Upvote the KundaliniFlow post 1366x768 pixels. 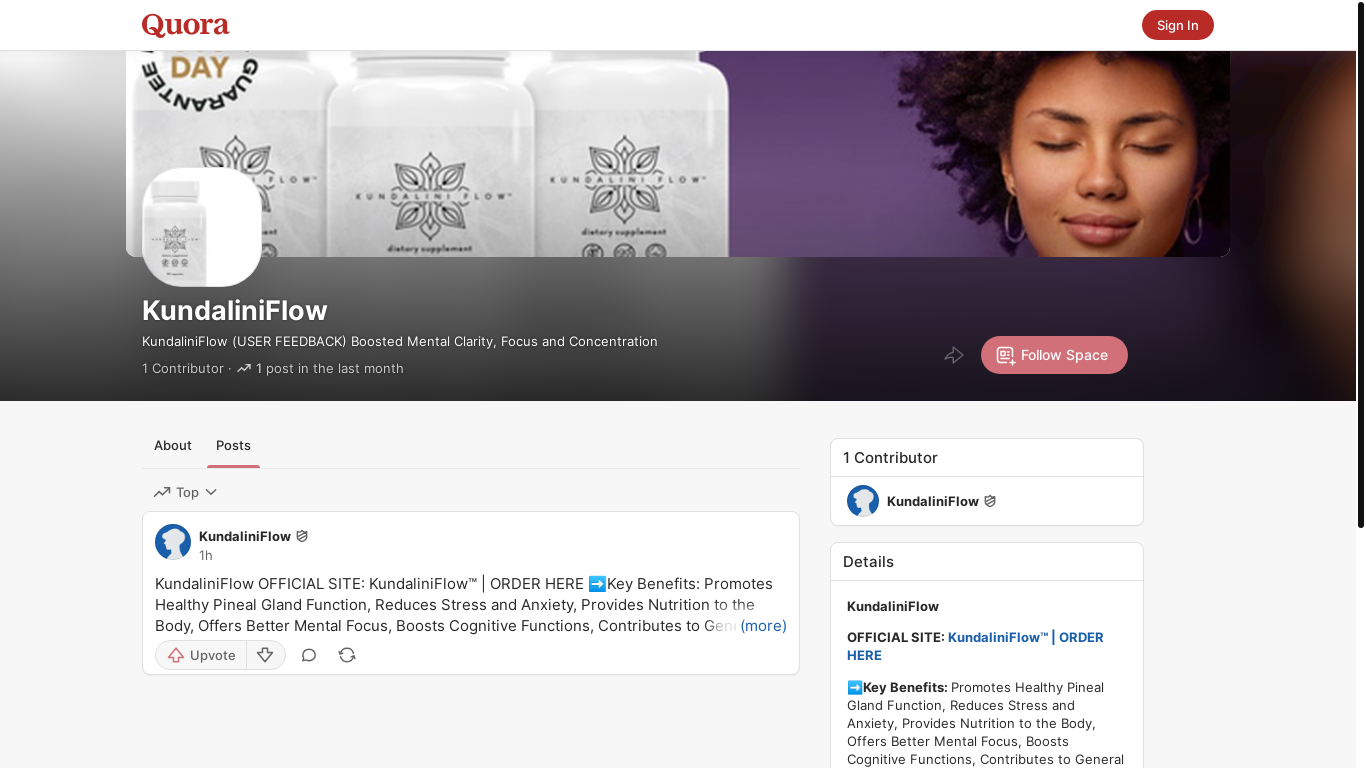click(x=201, y=655)
